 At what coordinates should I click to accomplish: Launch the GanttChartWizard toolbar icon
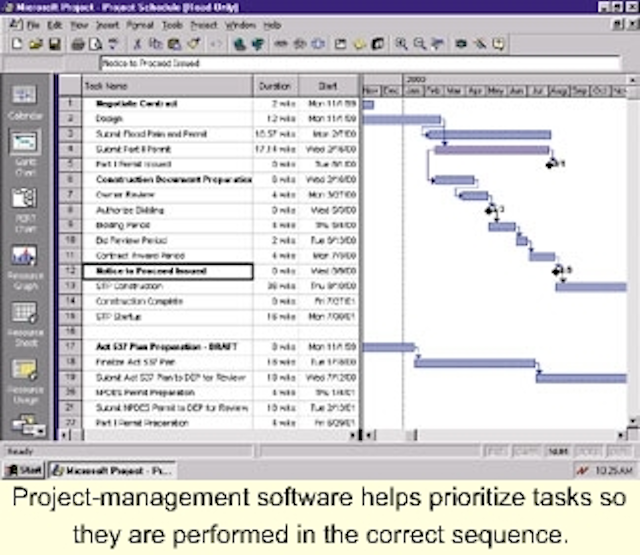(480, 44)
